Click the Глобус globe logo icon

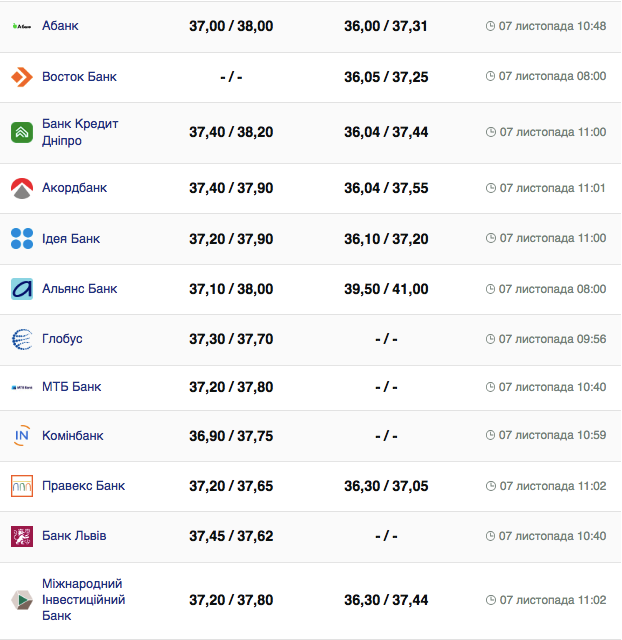(22, 339)
